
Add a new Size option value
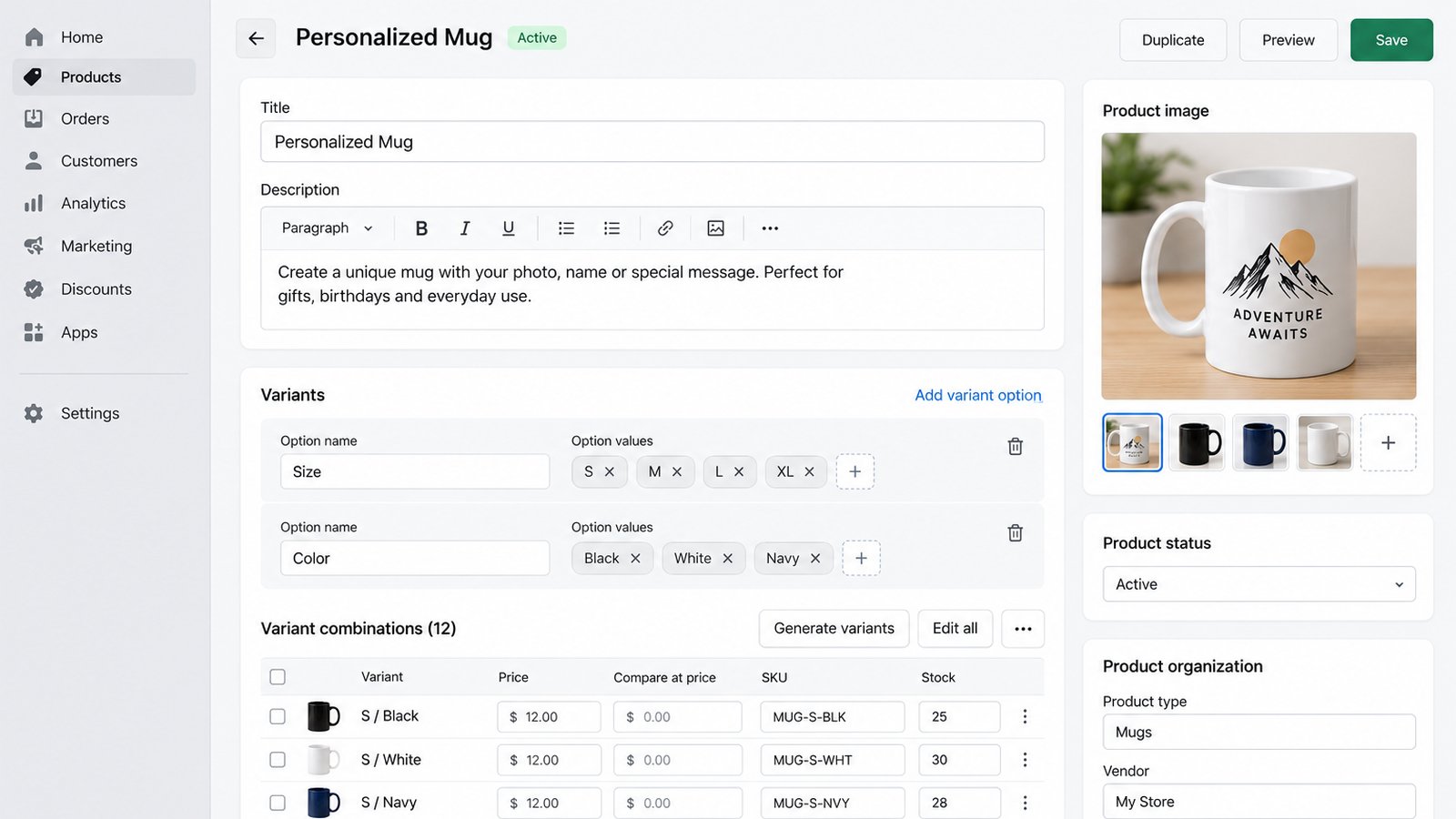(x=855, y=471)
